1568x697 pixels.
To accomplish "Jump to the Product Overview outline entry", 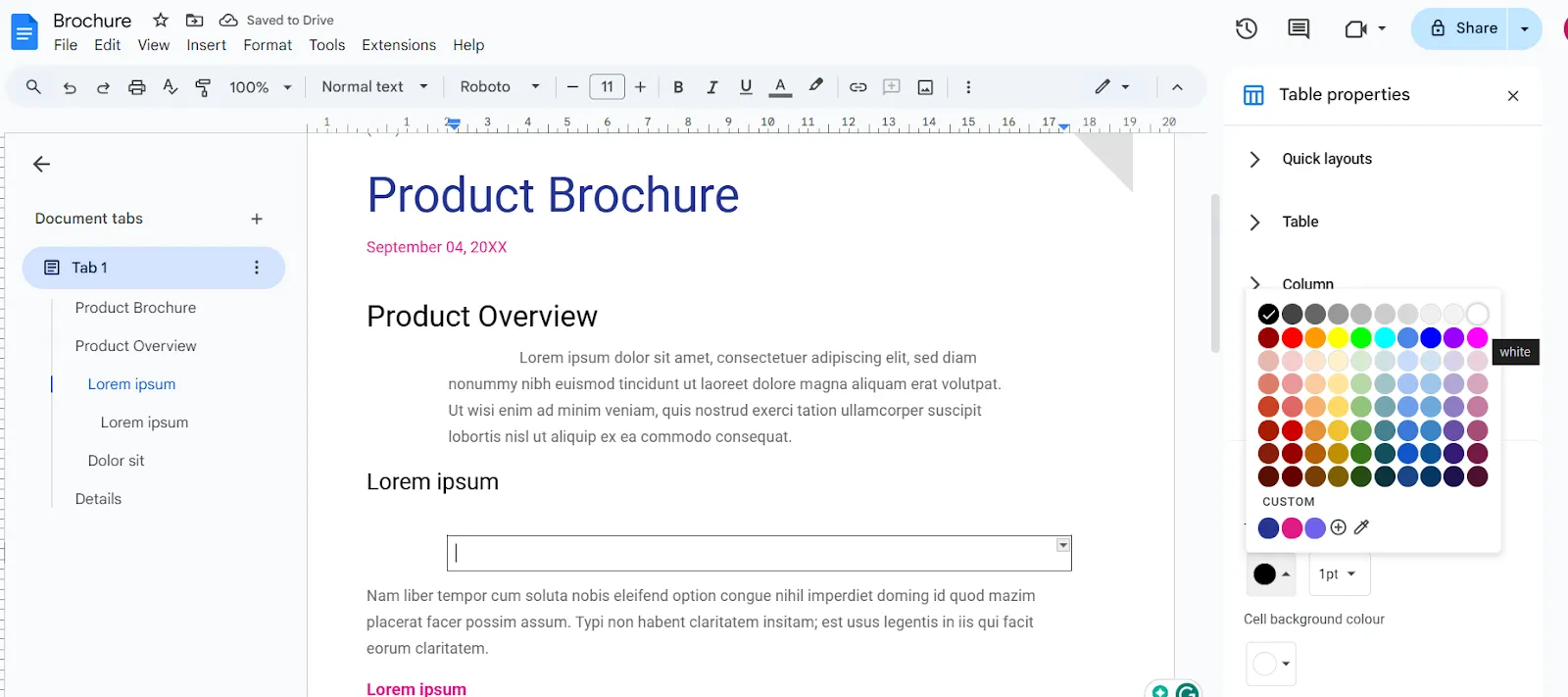I will 135,346.
